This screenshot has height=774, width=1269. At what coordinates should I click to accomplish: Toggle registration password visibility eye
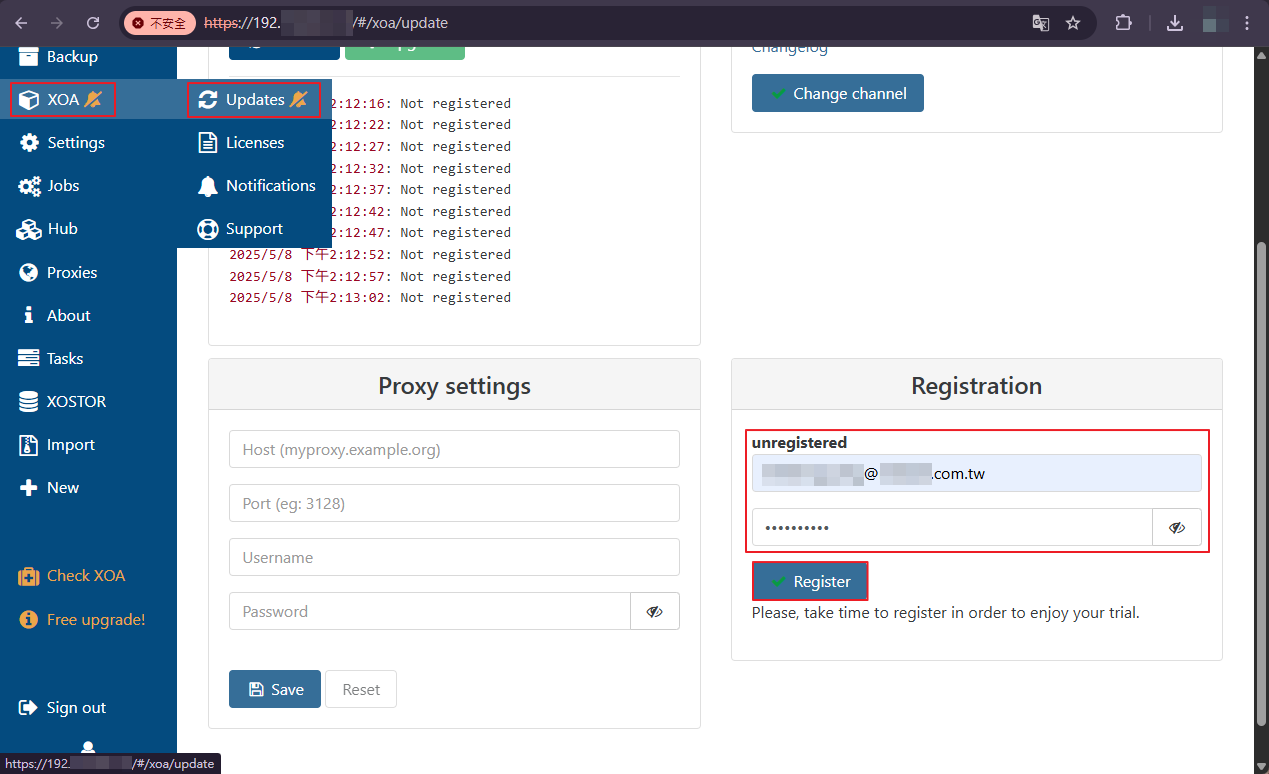1177,527
